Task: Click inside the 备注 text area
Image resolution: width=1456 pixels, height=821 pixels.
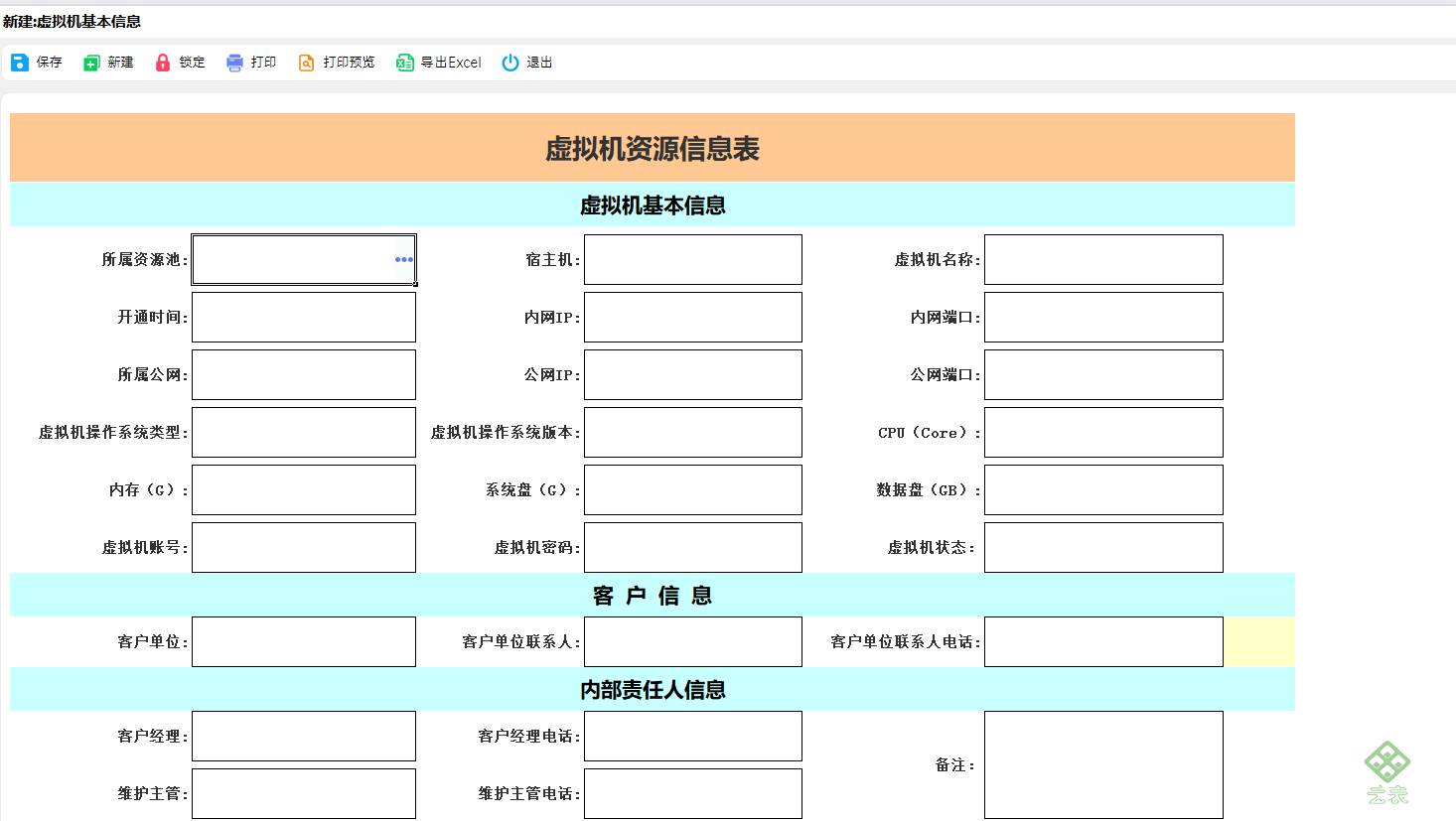Action: [1103, 764]
